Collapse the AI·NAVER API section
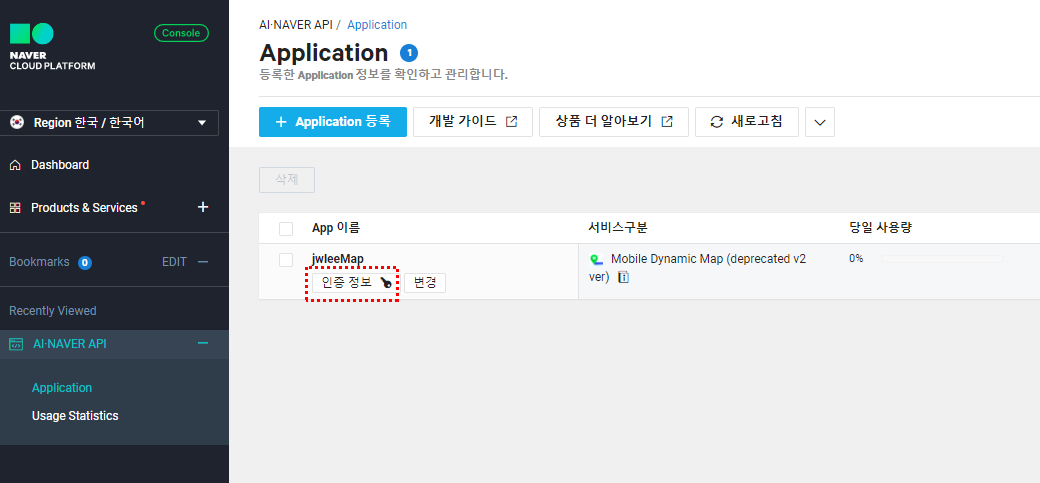Screen dimensions: 1040x483 [x=203, y=343]
